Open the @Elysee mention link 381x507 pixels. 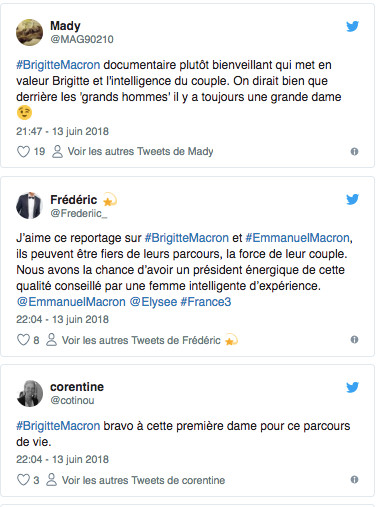(153, 302)
